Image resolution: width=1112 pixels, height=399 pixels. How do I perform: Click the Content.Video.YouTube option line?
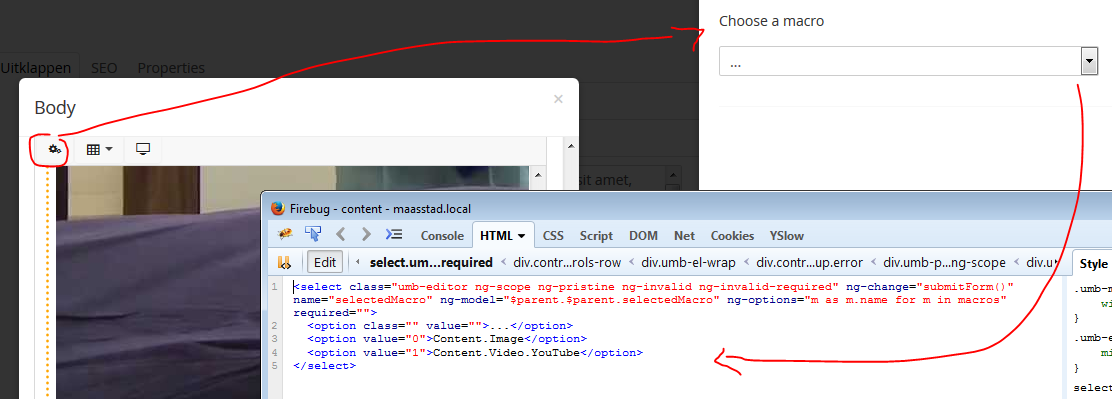[475, 352]
